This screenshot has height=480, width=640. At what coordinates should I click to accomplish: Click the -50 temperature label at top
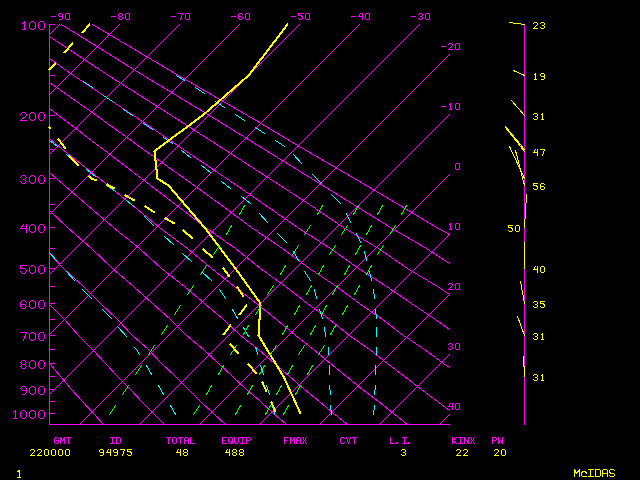(300, 17)
